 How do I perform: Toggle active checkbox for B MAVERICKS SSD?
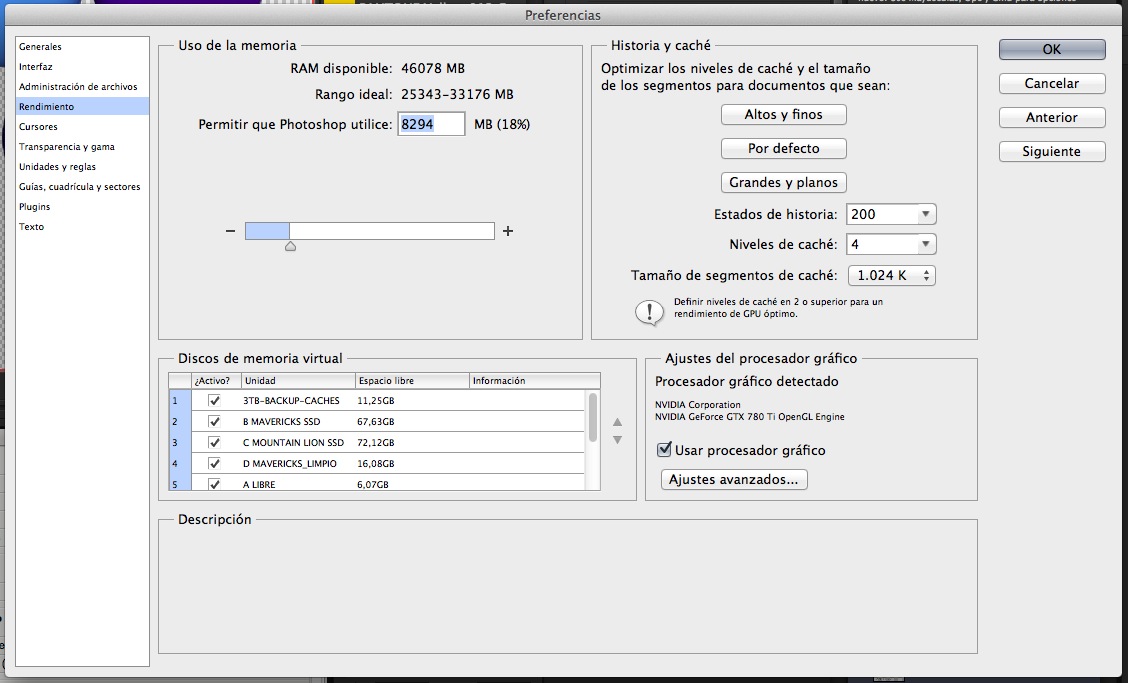point(214,421)
